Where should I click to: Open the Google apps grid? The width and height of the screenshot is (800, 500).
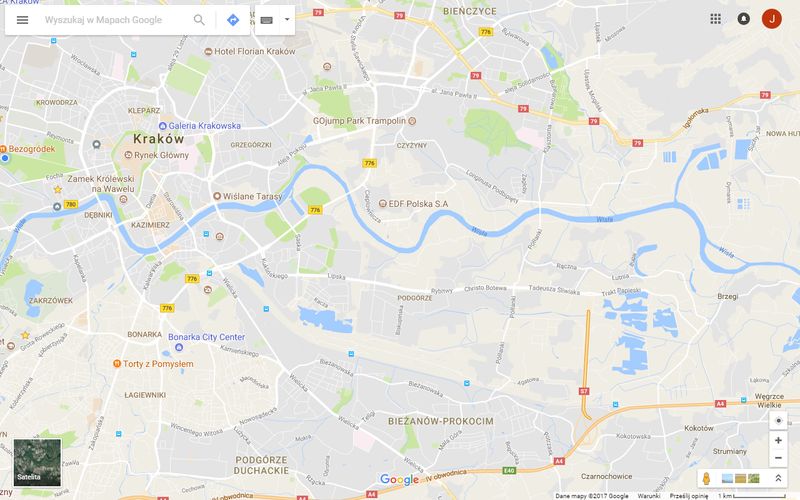coord(716,19)
